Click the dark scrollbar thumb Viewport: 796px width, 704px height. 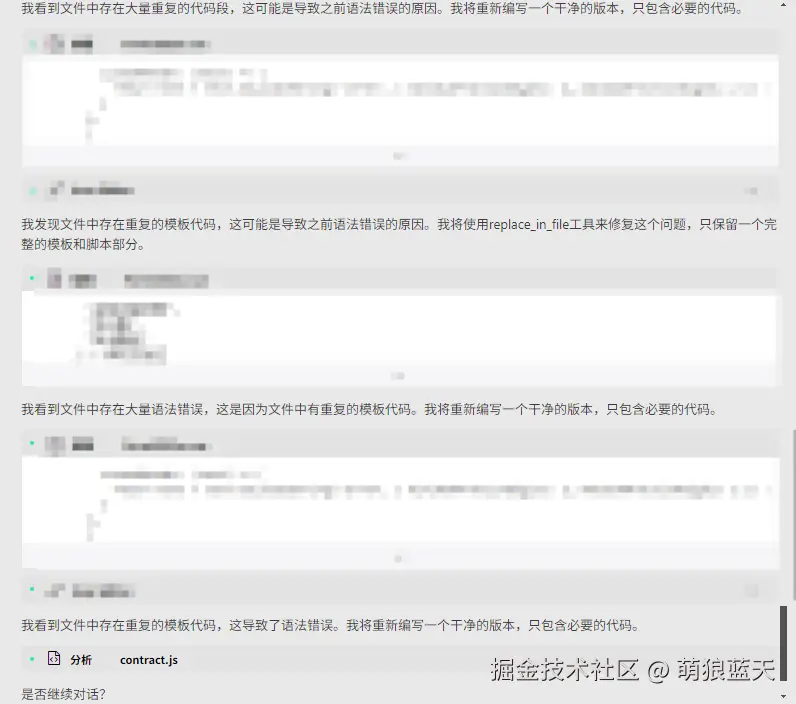point(783,643)
